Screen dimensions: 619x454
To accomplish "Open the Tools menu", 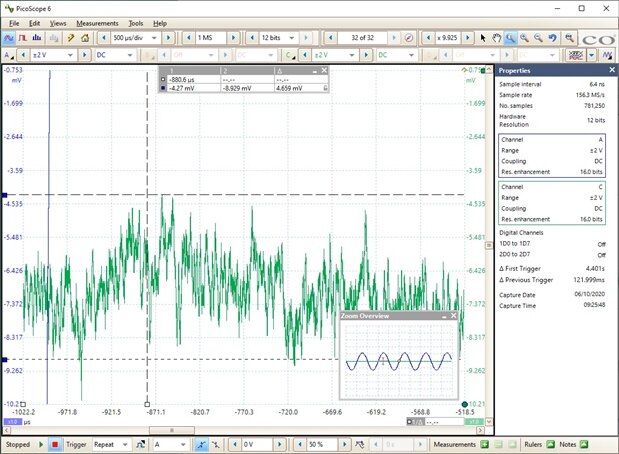I will [136, 22].
